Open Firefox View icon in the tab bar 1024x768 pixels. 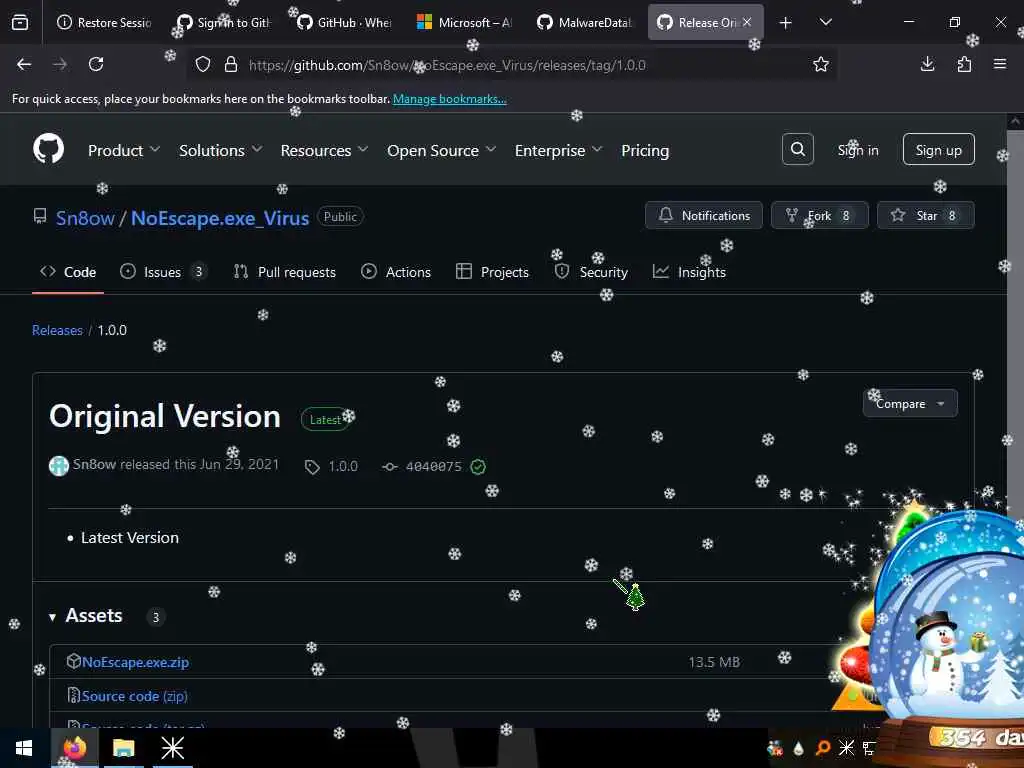click(20, 22)
